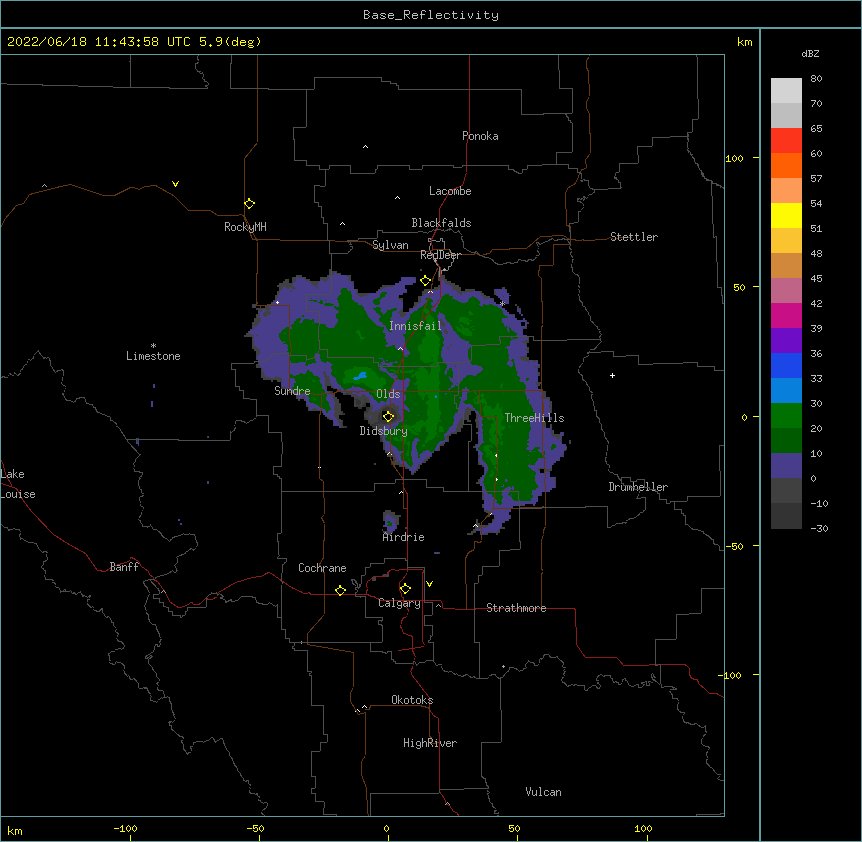This screenshot has height=842, width=862.
Task: Click the Banff label
Action: pos(124,567)
